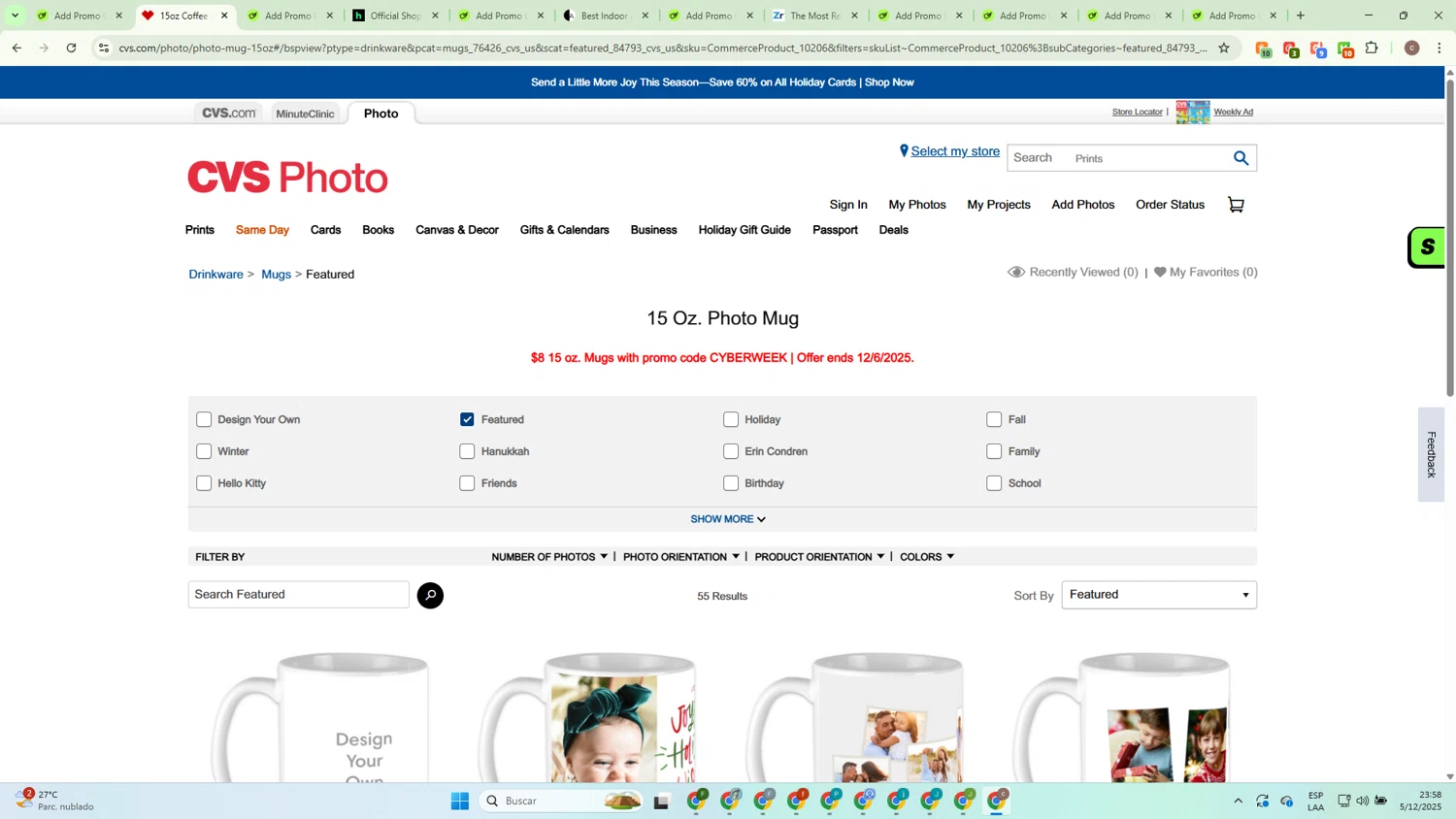This screenshot has height=819, width=1456.
Task: Check the Erin Condren checkbox
Action: click(731, 451)
